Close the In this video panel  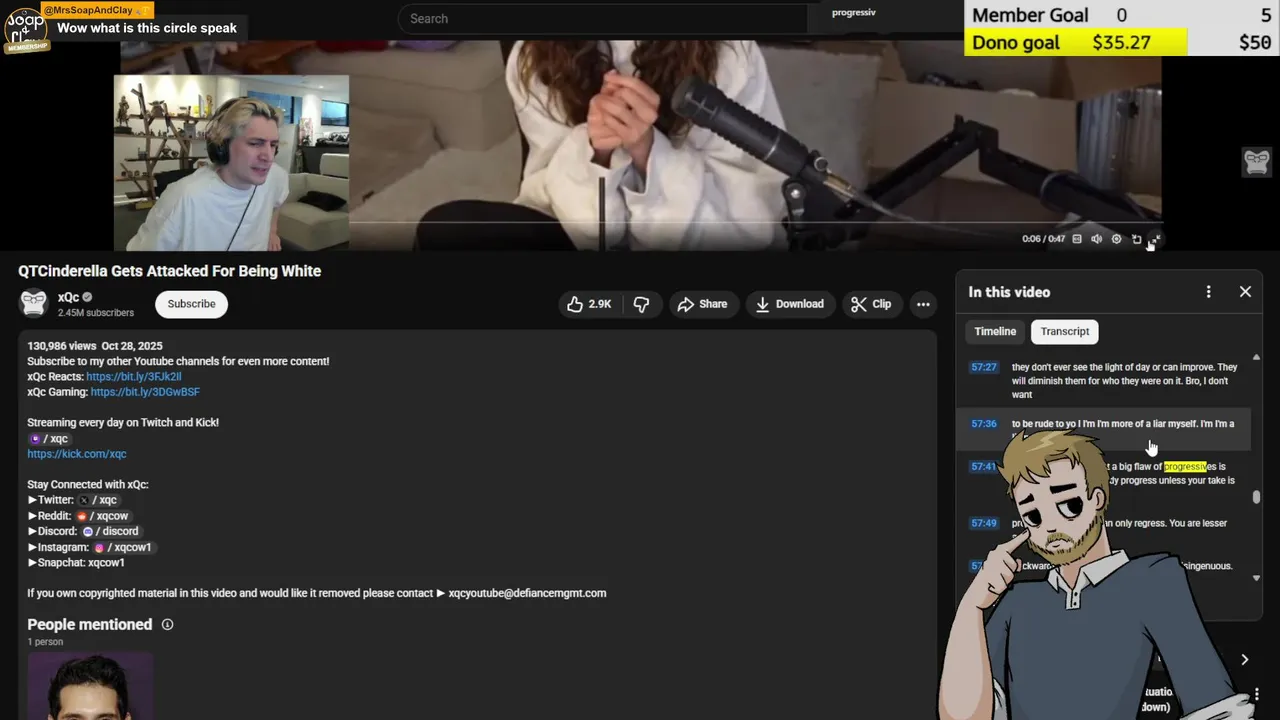[1245, 292]
